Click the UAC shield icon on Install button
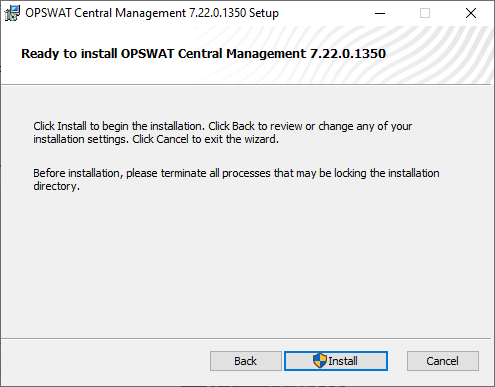495x387 pixels. click(320, 361)
